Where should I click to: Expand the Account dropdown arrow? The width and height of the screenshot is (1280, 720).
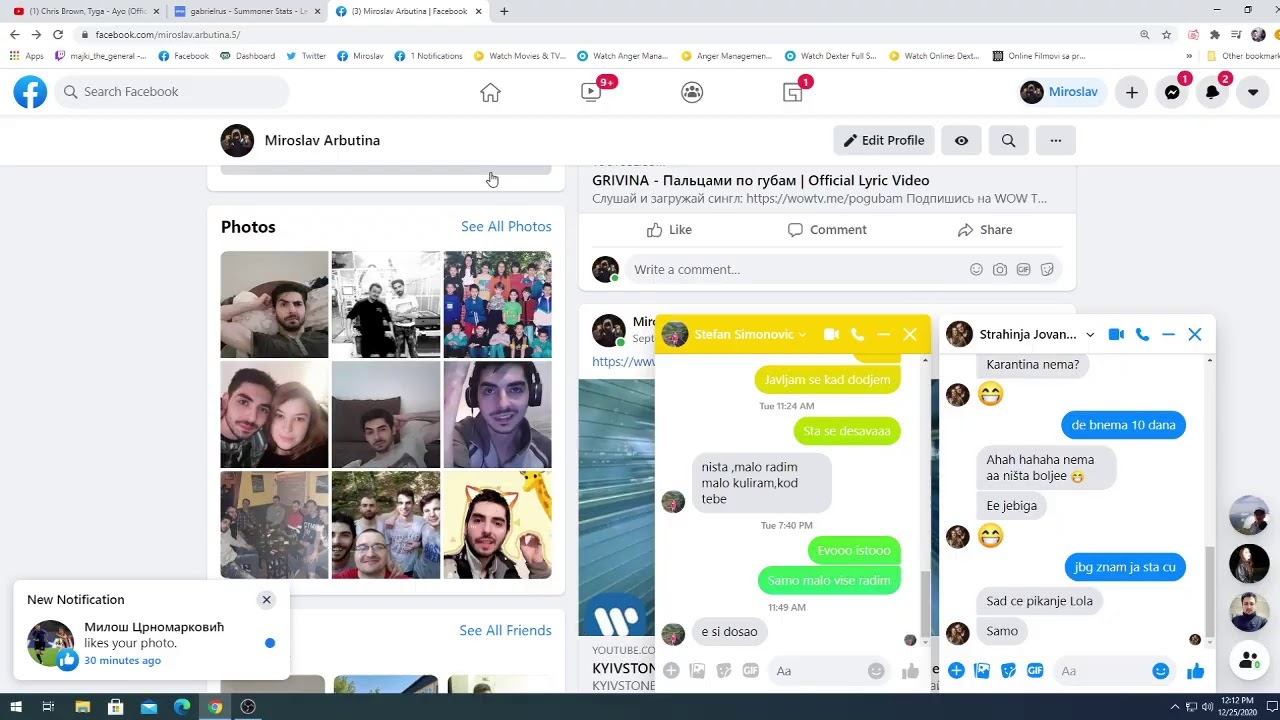1252,92
